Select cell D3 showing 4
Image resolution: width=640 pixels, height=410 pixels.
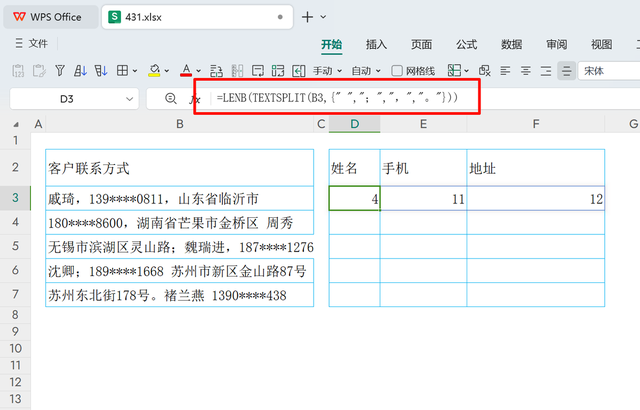tap(354, 198)
